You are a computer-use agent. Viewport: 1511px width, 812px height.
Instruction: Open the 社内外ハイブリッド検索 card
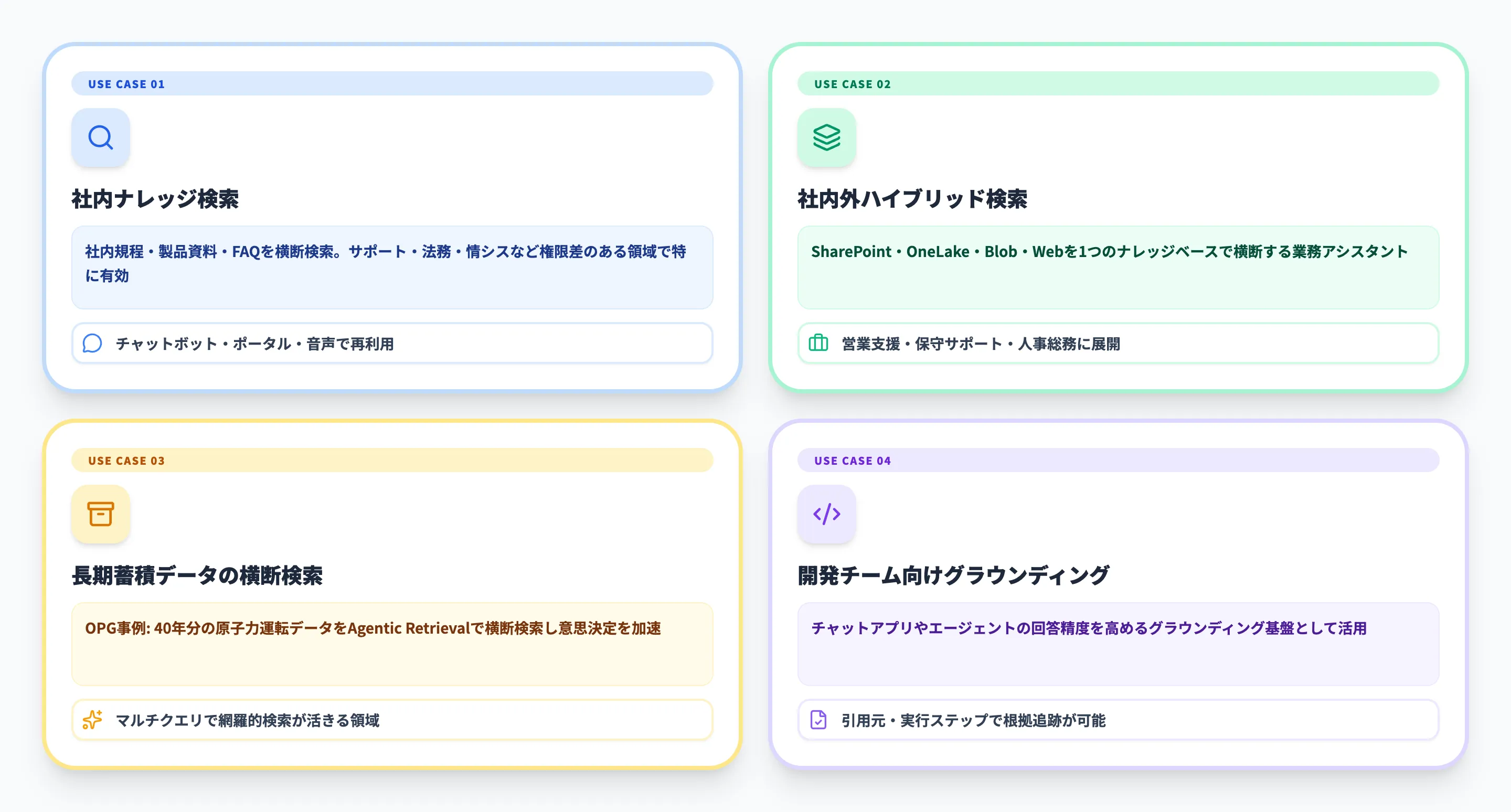pyautogui.click(x=913, y=199)
